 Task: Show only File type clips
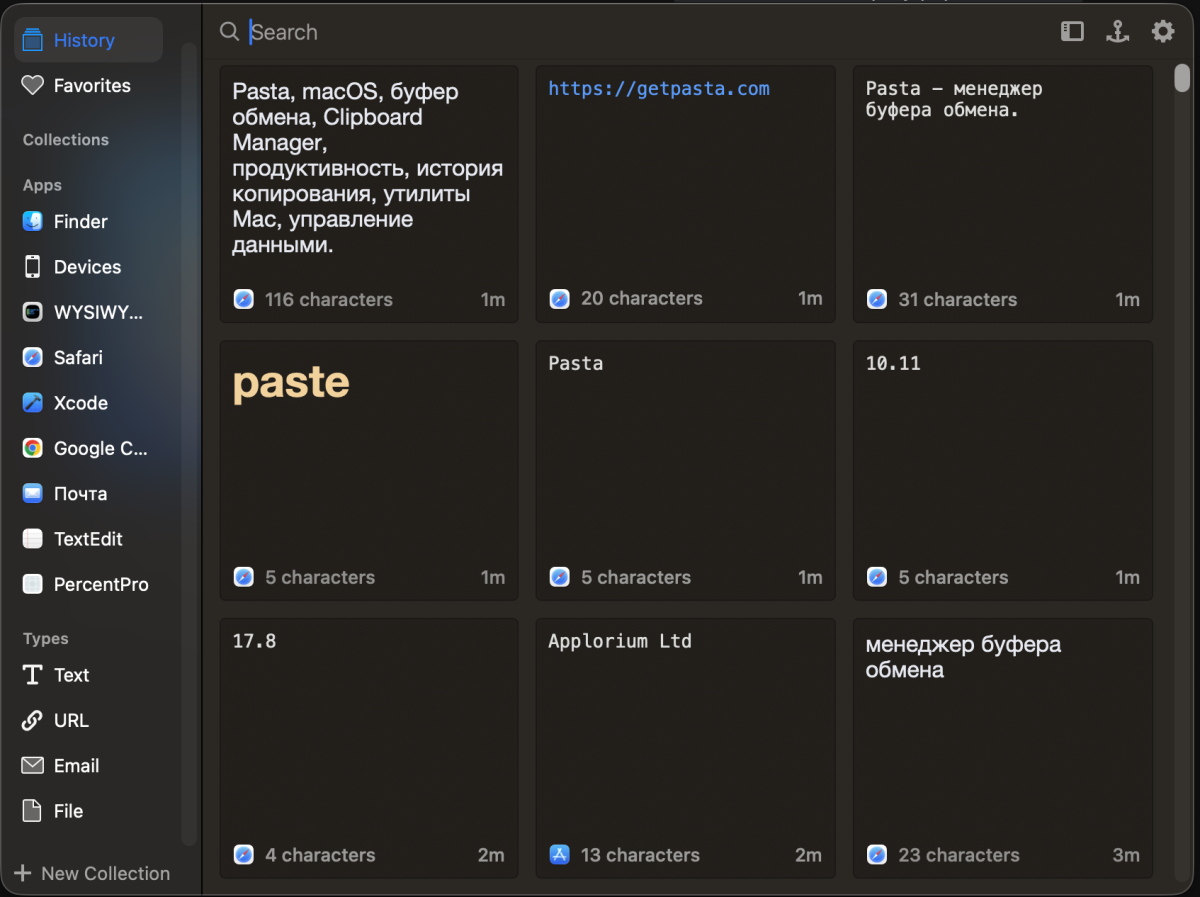[x=88, y=811]
